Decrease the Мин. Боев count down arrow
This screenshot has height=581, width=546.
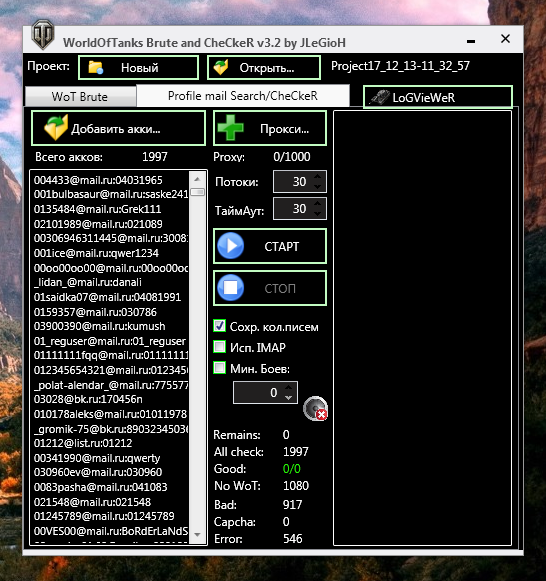click(x=289, y=397)
